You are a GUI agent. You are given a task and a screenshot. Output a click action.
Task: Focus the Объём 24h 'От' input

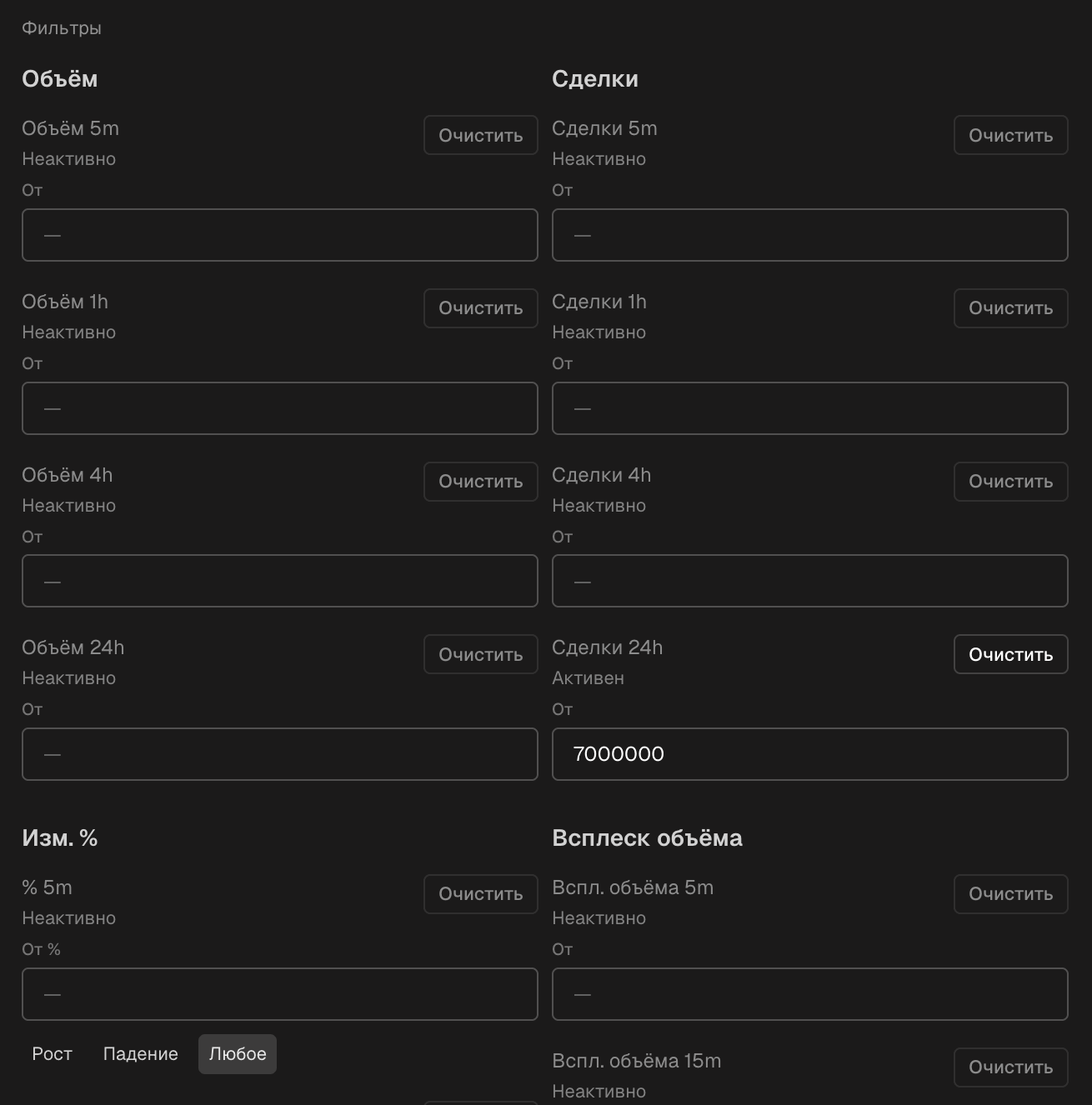click(280, 754)
